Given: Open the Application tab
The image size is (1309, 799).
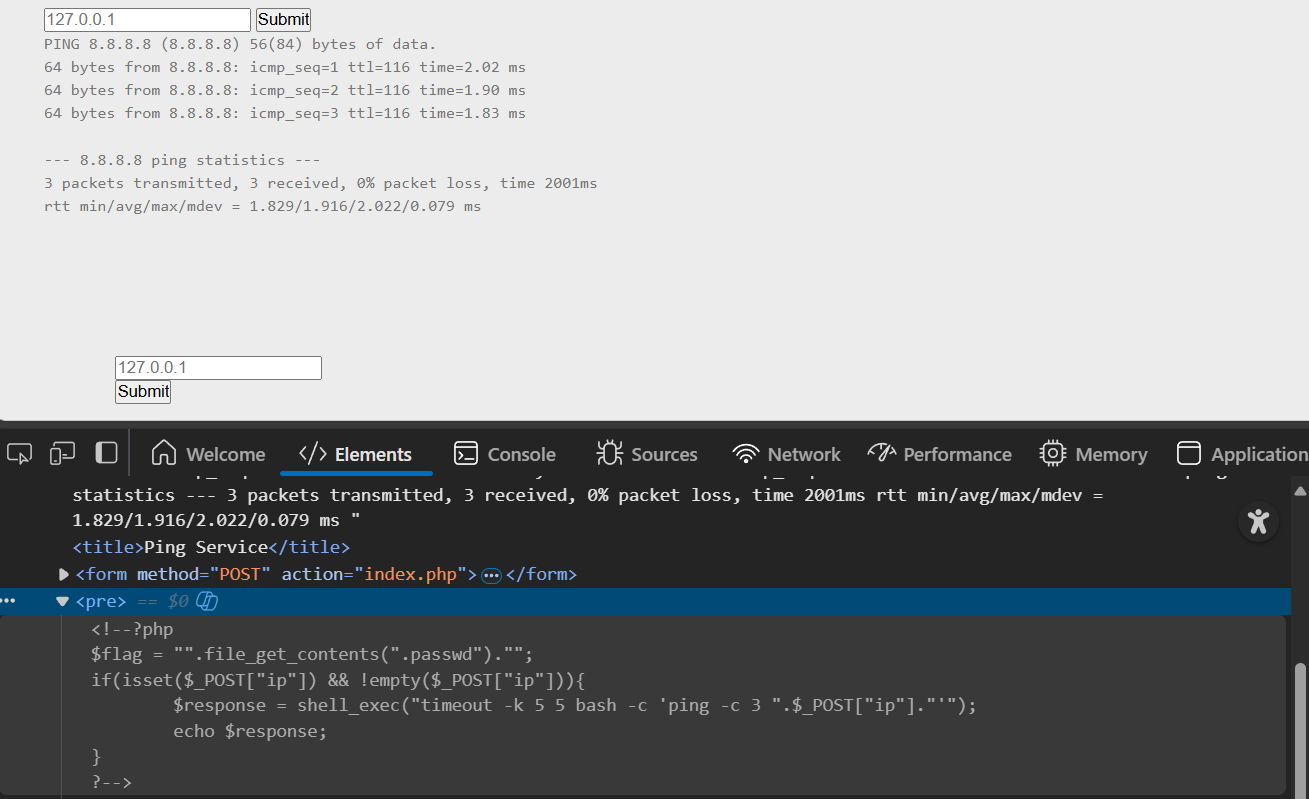Looking at the screenshot, I should click(x=1243, y=454).
